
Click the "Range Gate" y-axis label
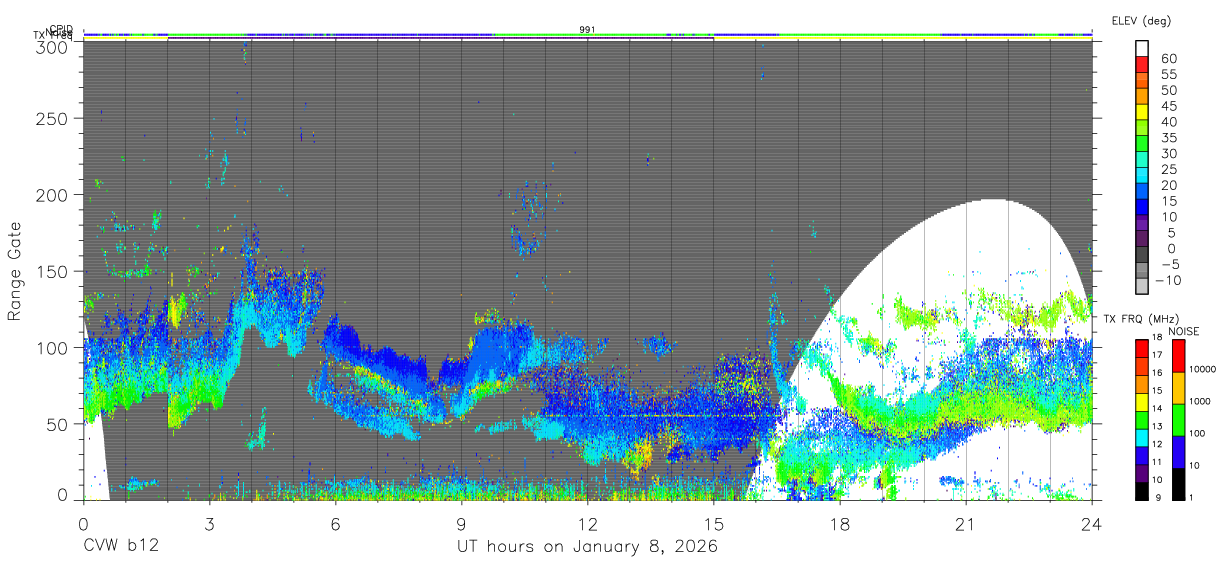[x=15, y=273]
